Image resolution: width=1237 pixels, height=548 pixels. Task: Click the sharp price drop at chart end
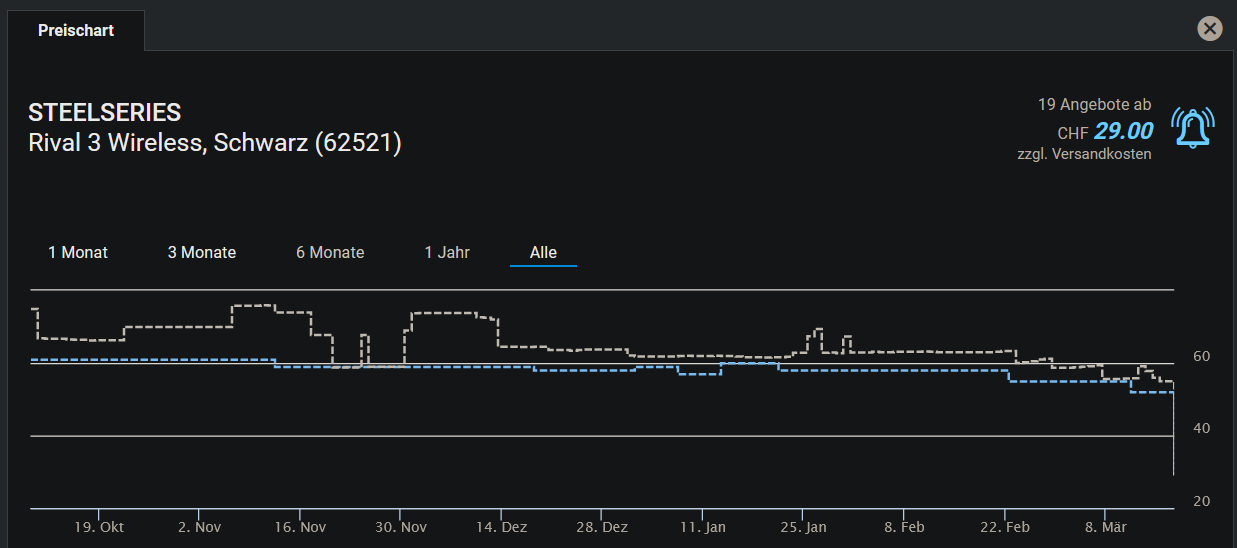[1173, 440]
